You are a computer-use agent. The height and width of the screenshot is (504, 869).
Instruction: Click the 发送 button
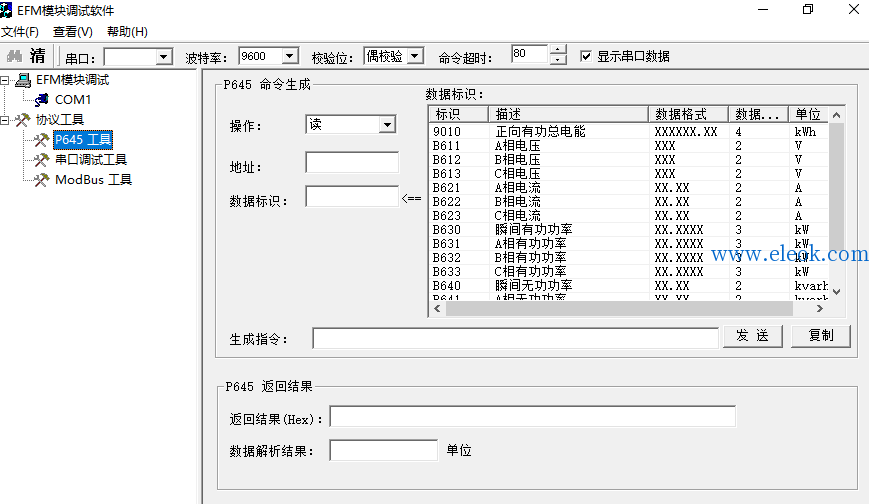753,336
